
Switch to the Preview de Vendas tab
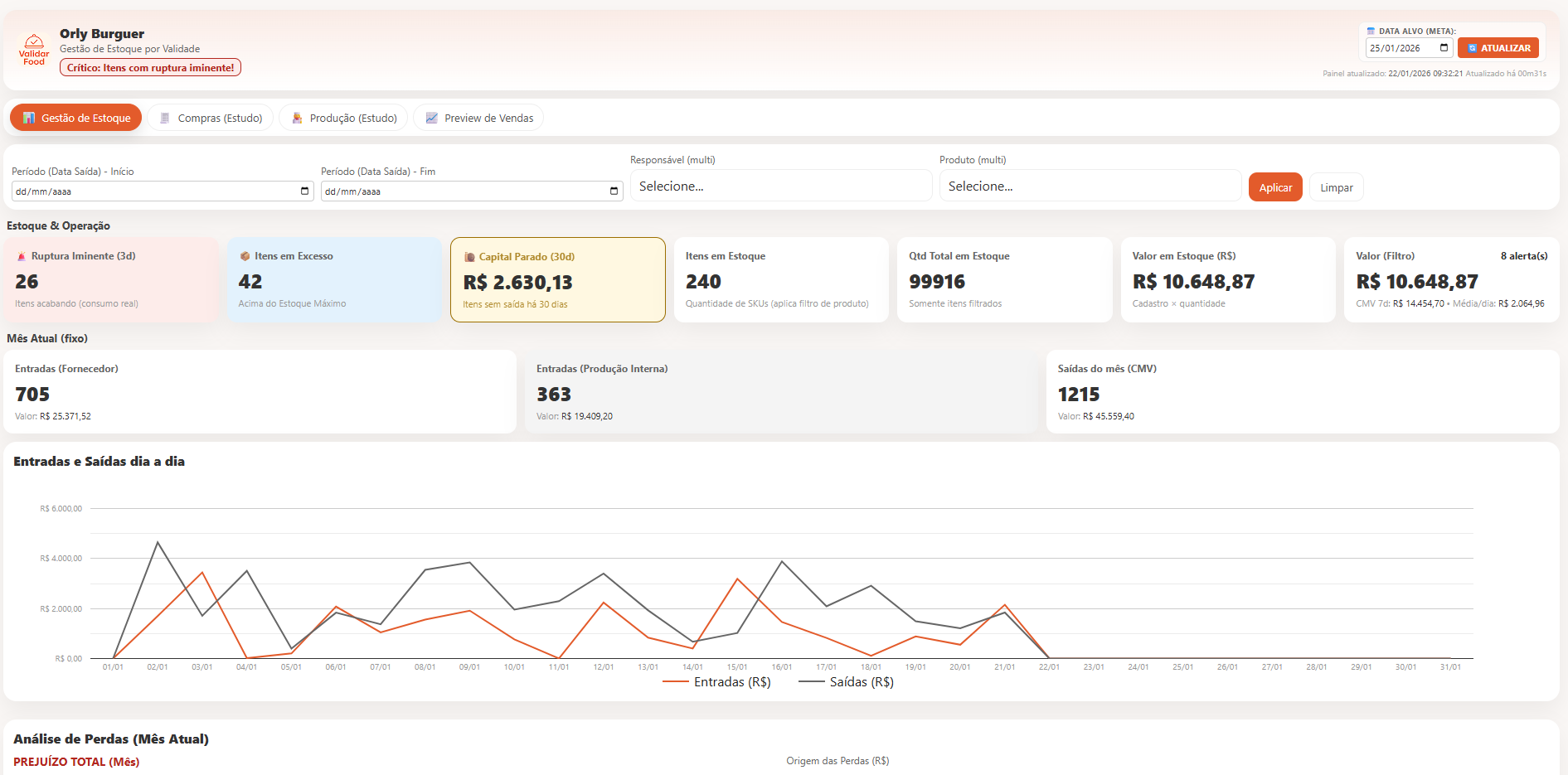[x=478, y=117]
